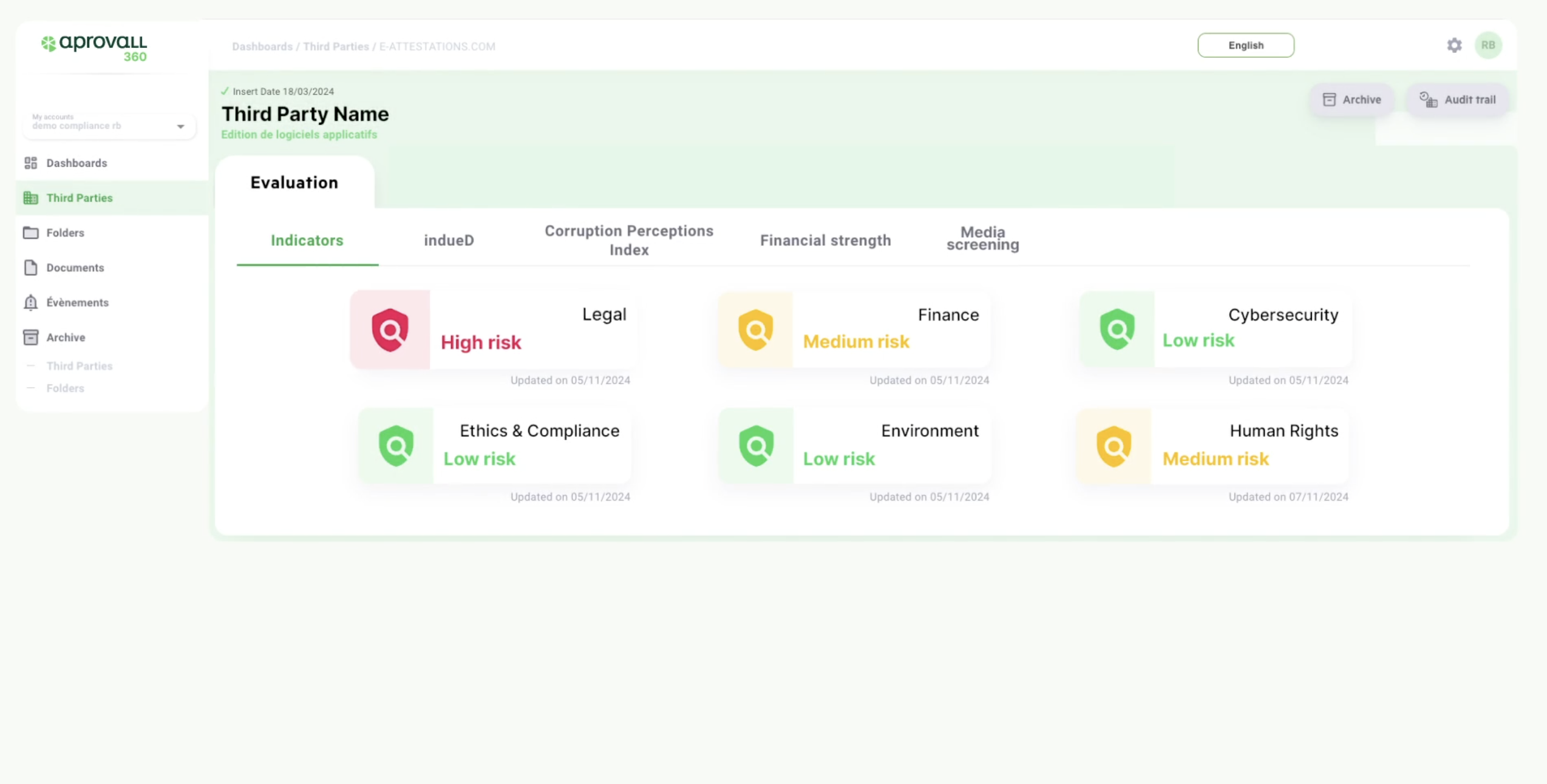Click the Human Rights shield icon
This screenshot has width=1547, height=784.
click(1114, 447)
